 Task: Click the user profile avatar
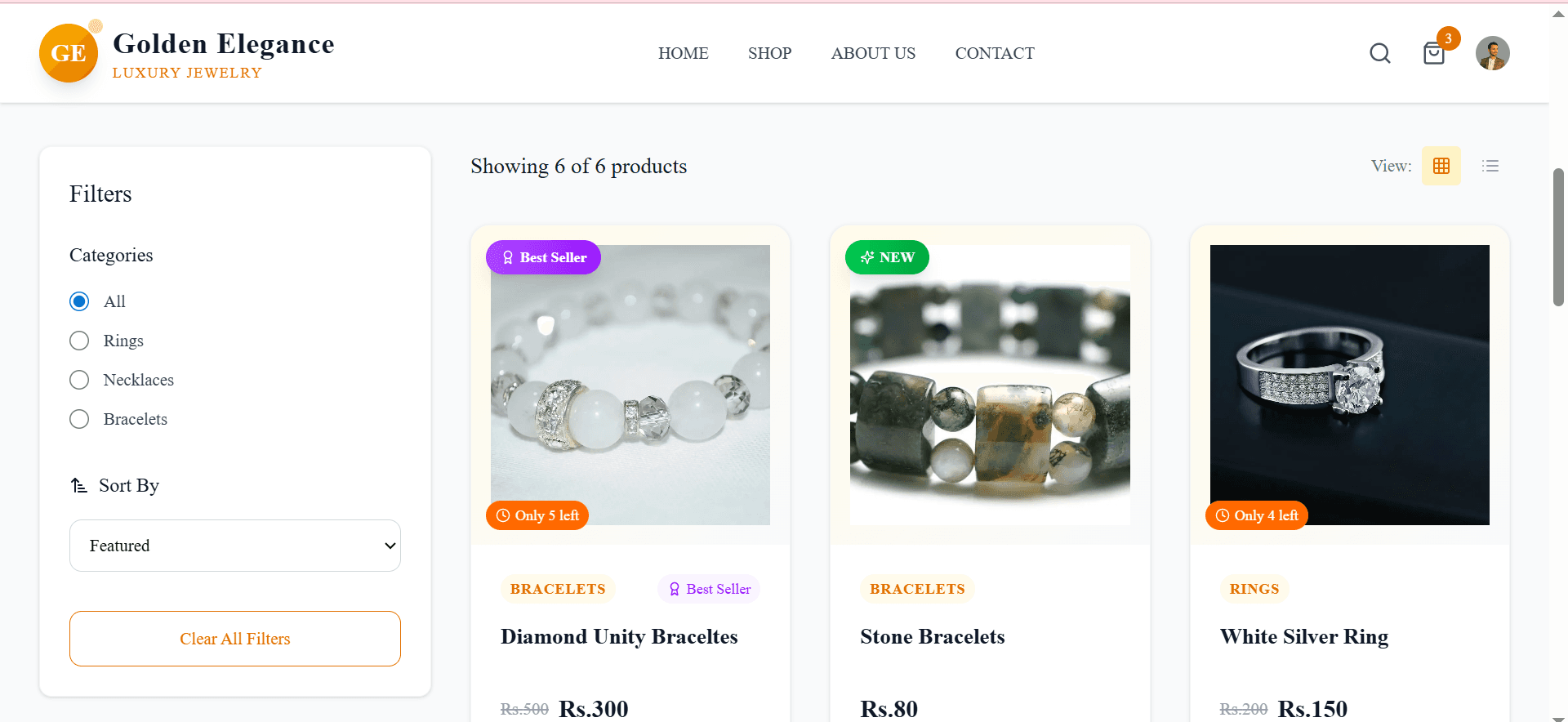coord(1492,53)
